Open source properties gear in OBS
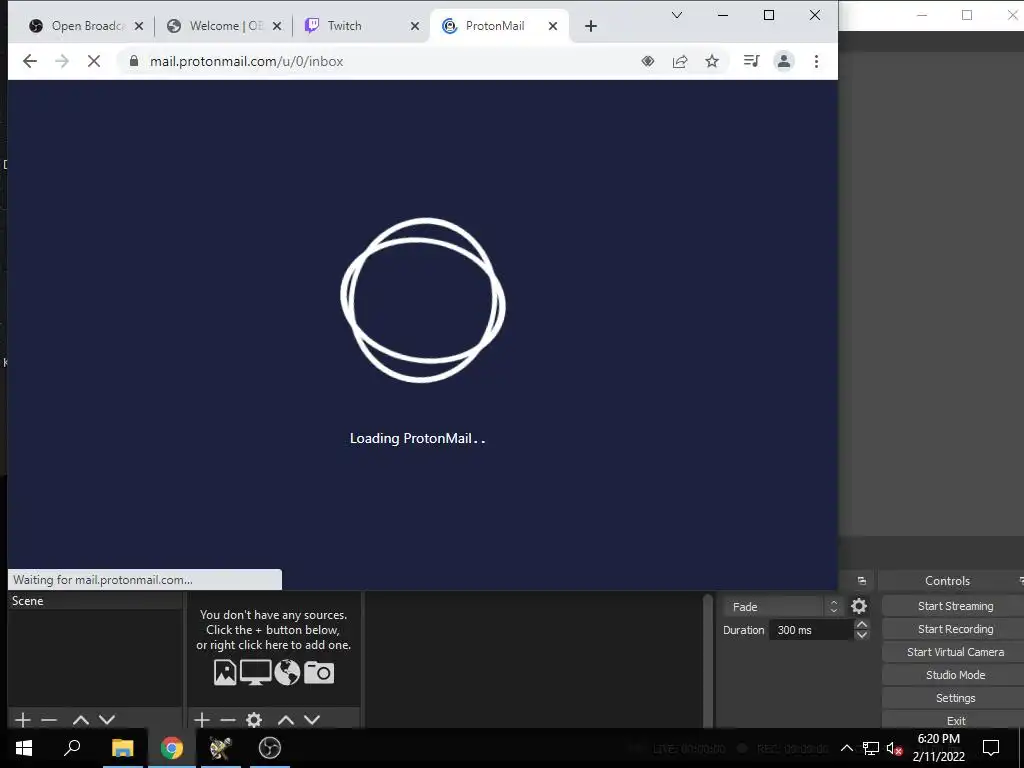The width and height of the screenshot is (1024, 768). click(254, 720)
